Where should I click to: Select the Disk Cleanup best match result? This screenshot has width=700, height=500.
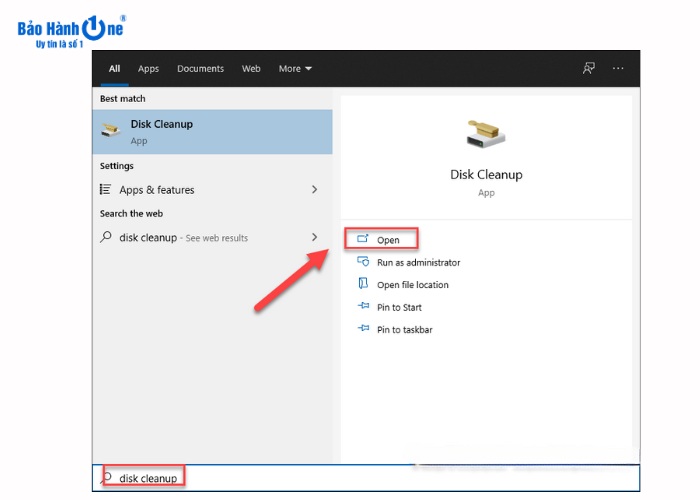212,132
